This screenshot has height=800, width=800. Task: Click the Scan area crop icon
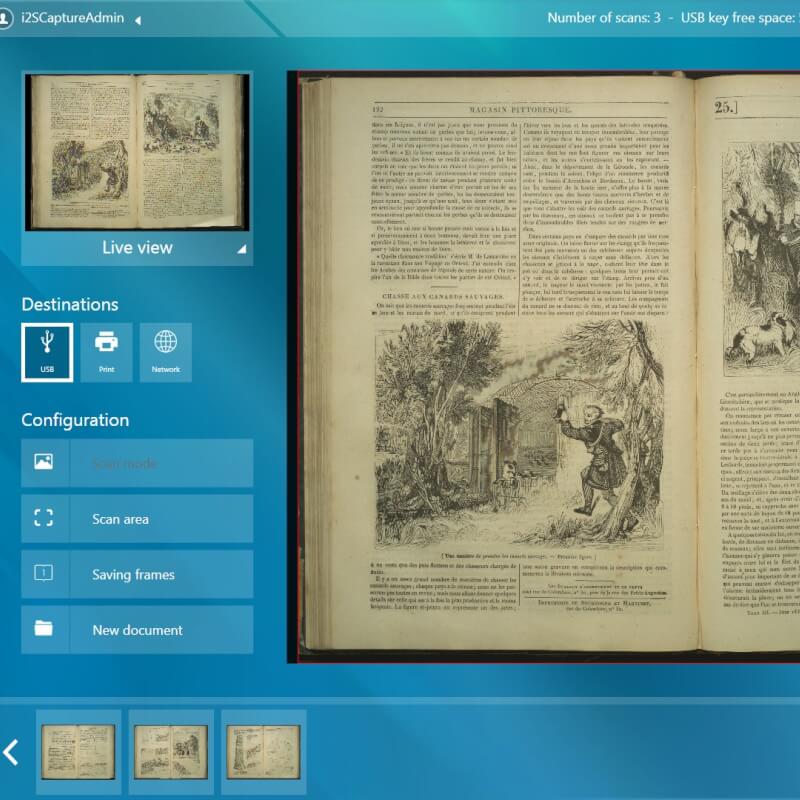point(45,518)
